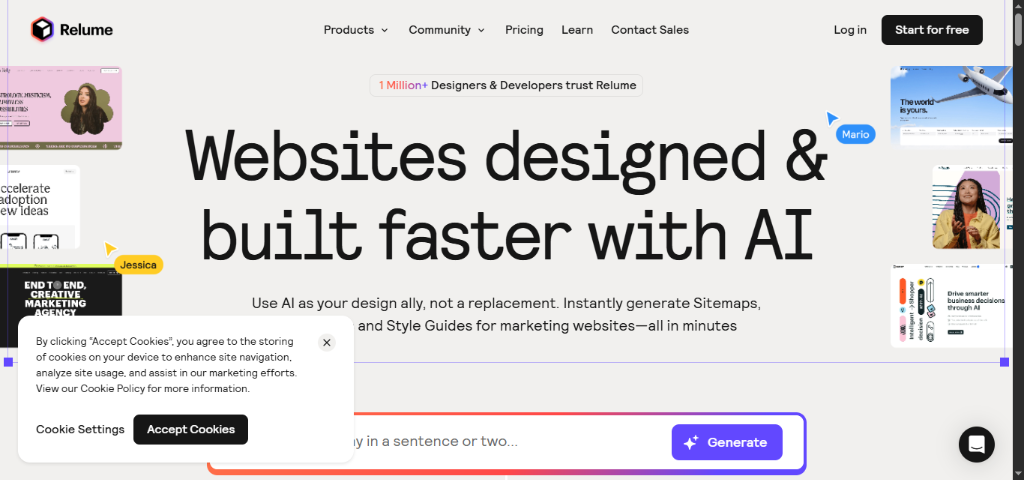Open the 'Accelerate adoption' website thumbnail
1024x480 pixels.
[x=40, y=206]
